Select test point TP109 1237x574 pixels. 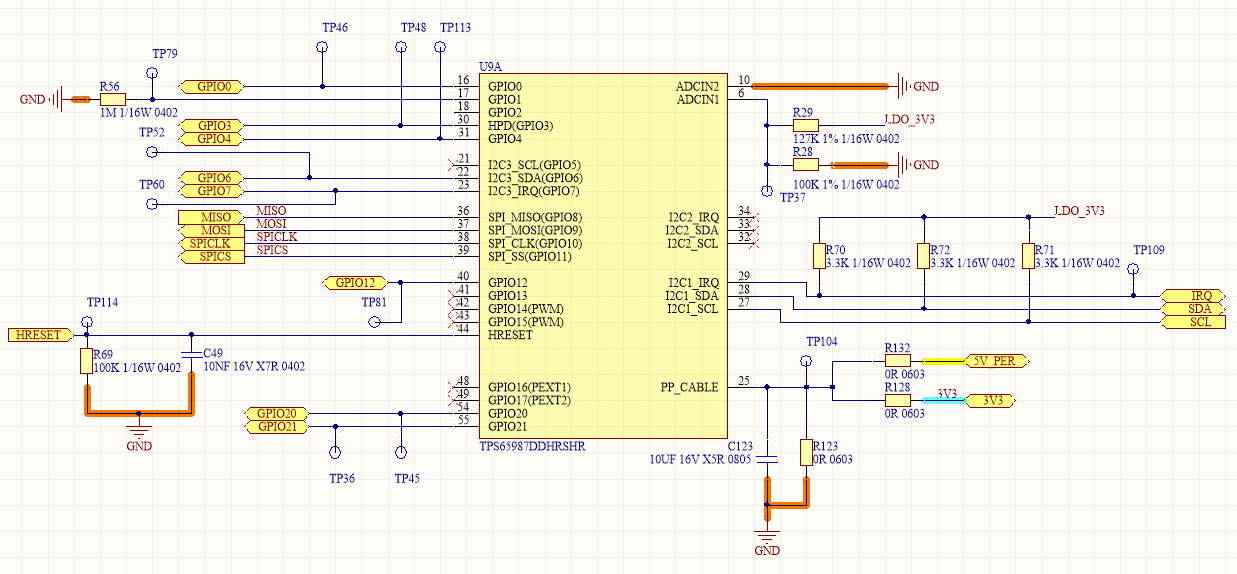pos(1133,270)
